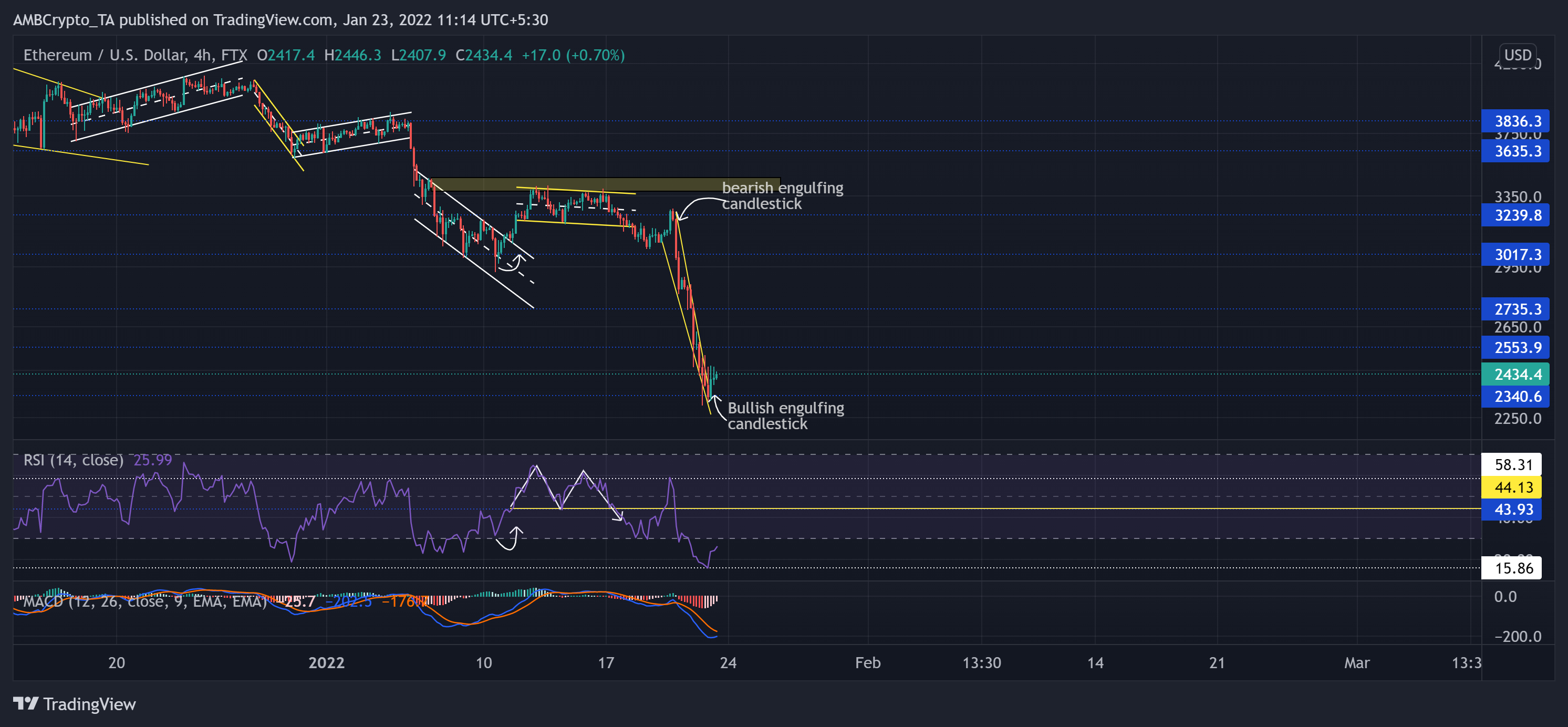
Task: Click the +17.0 (+0.70%) change value
Action: (x=573, y=55)
